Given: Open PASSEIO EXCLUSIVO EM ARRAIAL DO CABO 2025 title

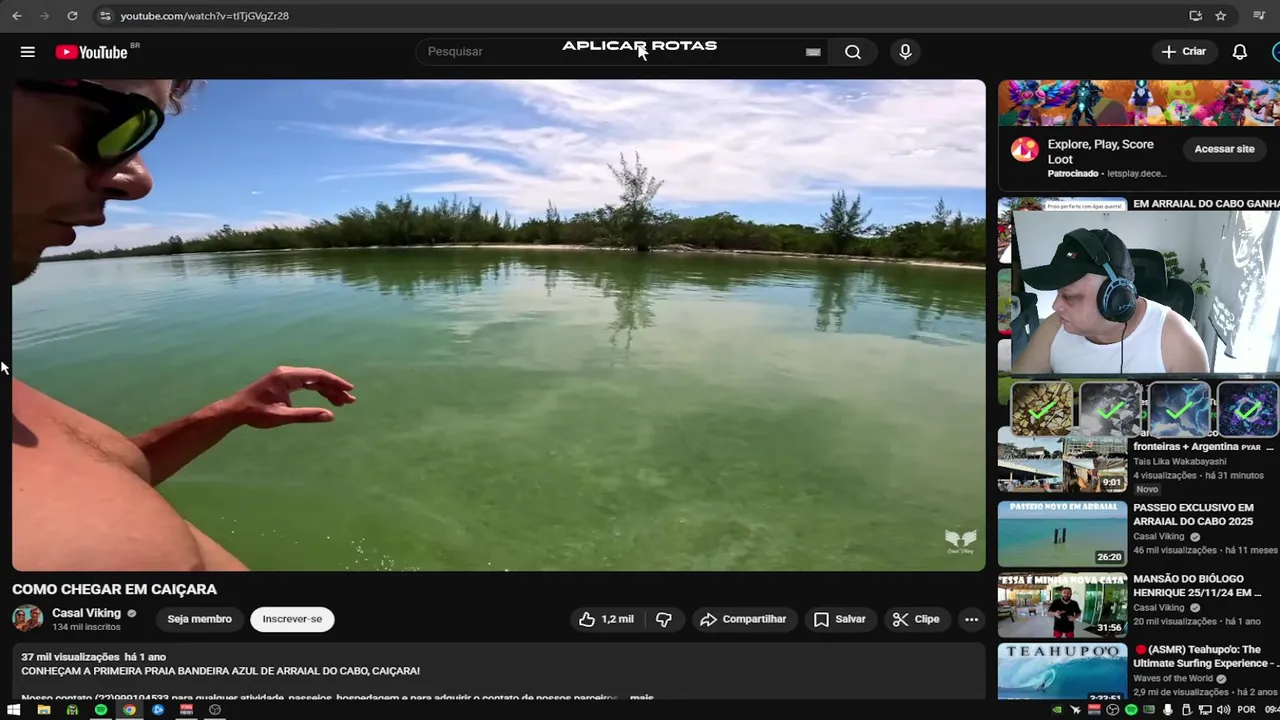Looking at the screenshot, I should [1193, 514].
